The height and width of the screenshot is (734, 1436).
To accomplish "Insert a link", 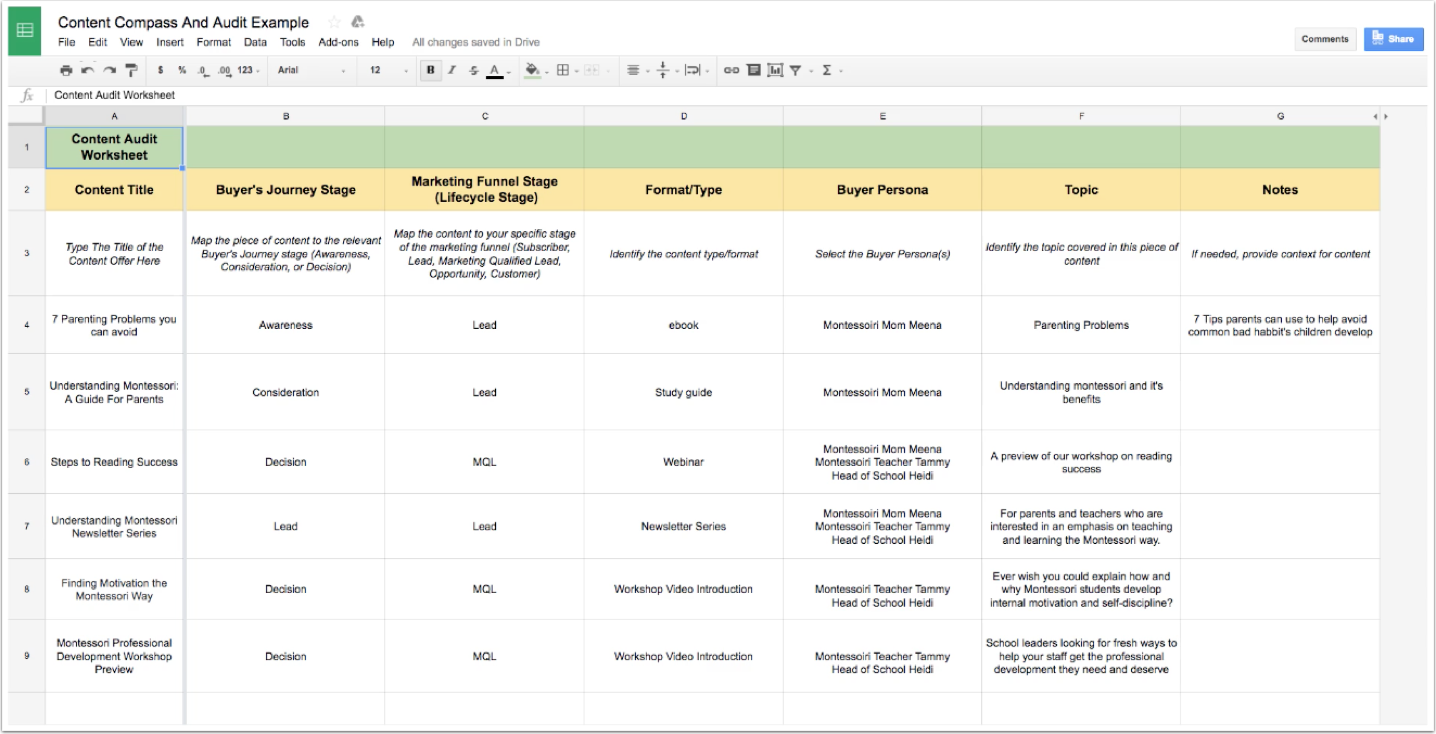I will 732,70.
